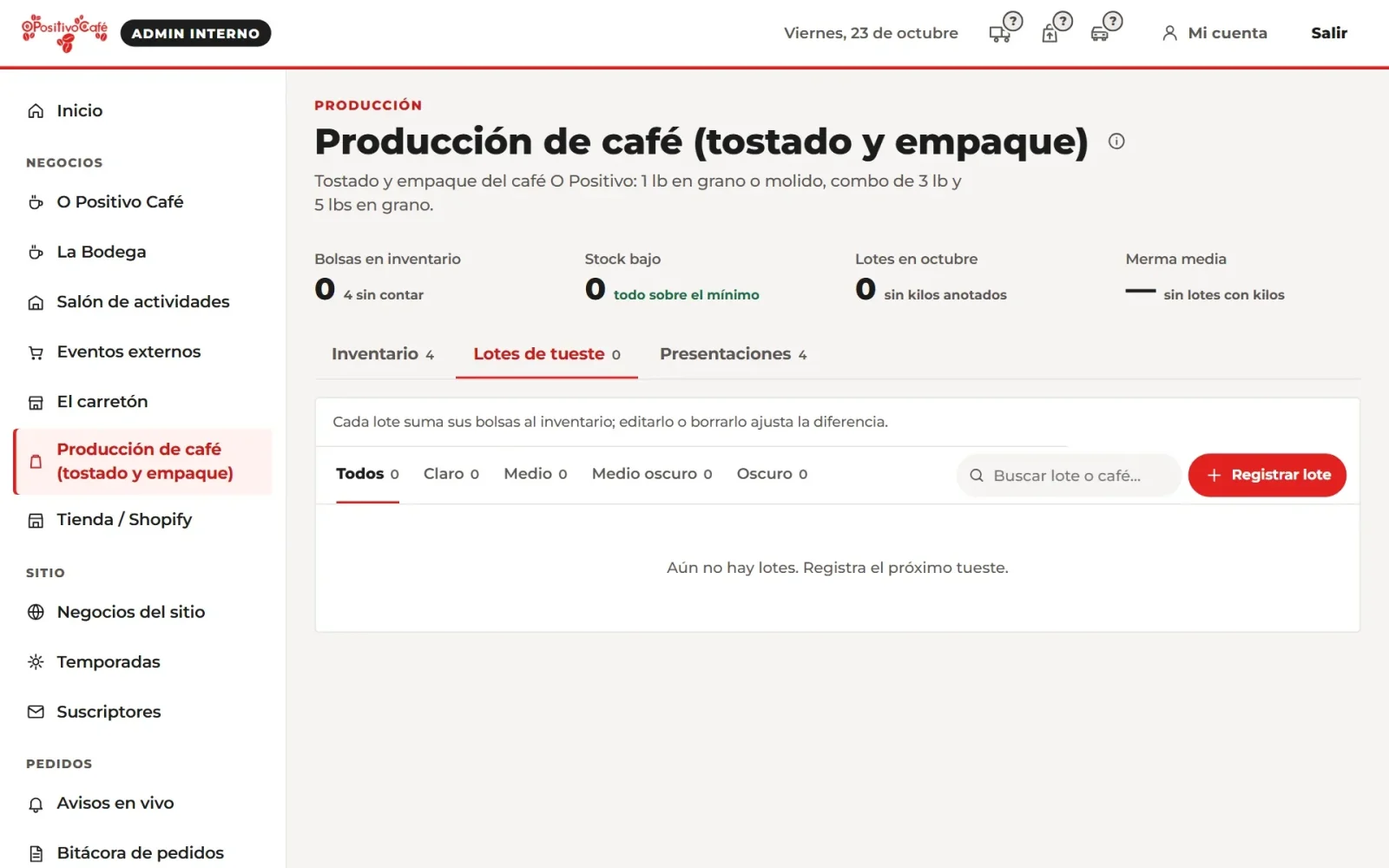1389x868 pixels.
Task: Select the Lotes de tueste tab
Action: (547, 354)
